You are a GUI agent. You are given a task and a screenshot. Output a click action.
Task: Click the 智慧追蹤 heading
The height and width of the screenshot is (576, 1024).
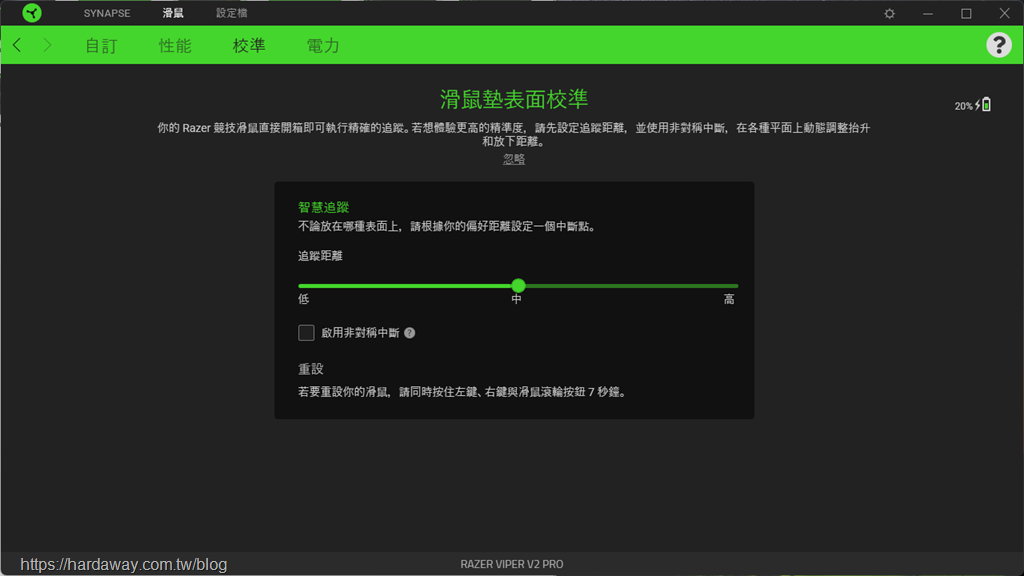pyautogui.click(x=324, y=208)
